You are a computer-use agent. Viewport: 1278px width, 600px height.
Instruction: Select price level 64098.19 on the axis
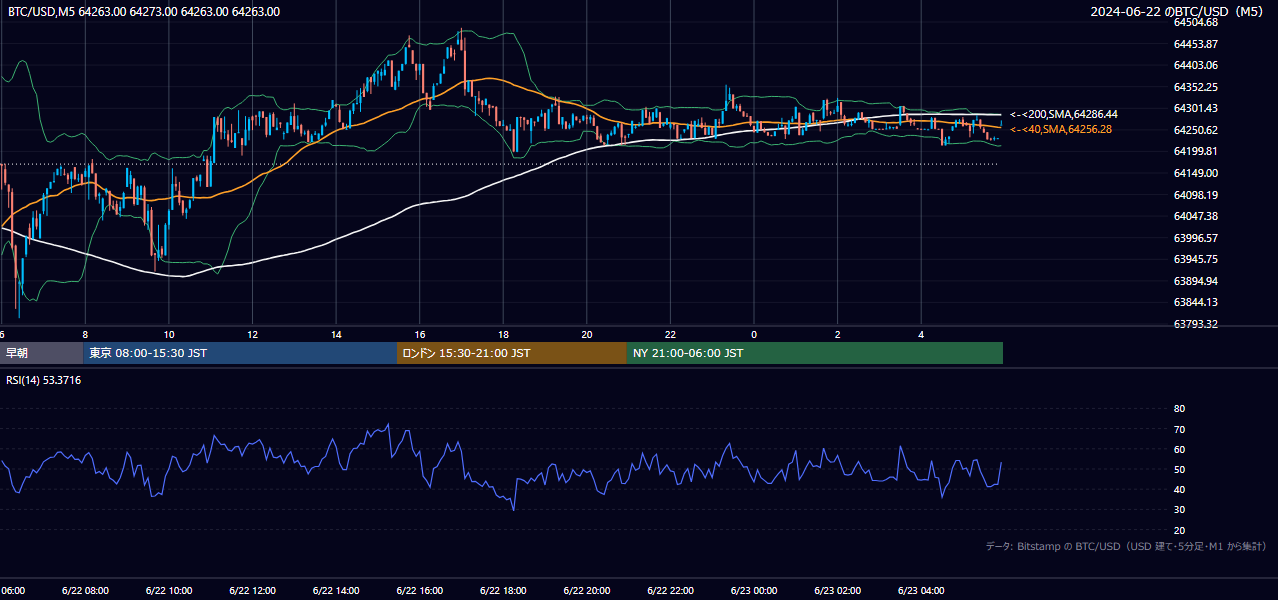1195,195
